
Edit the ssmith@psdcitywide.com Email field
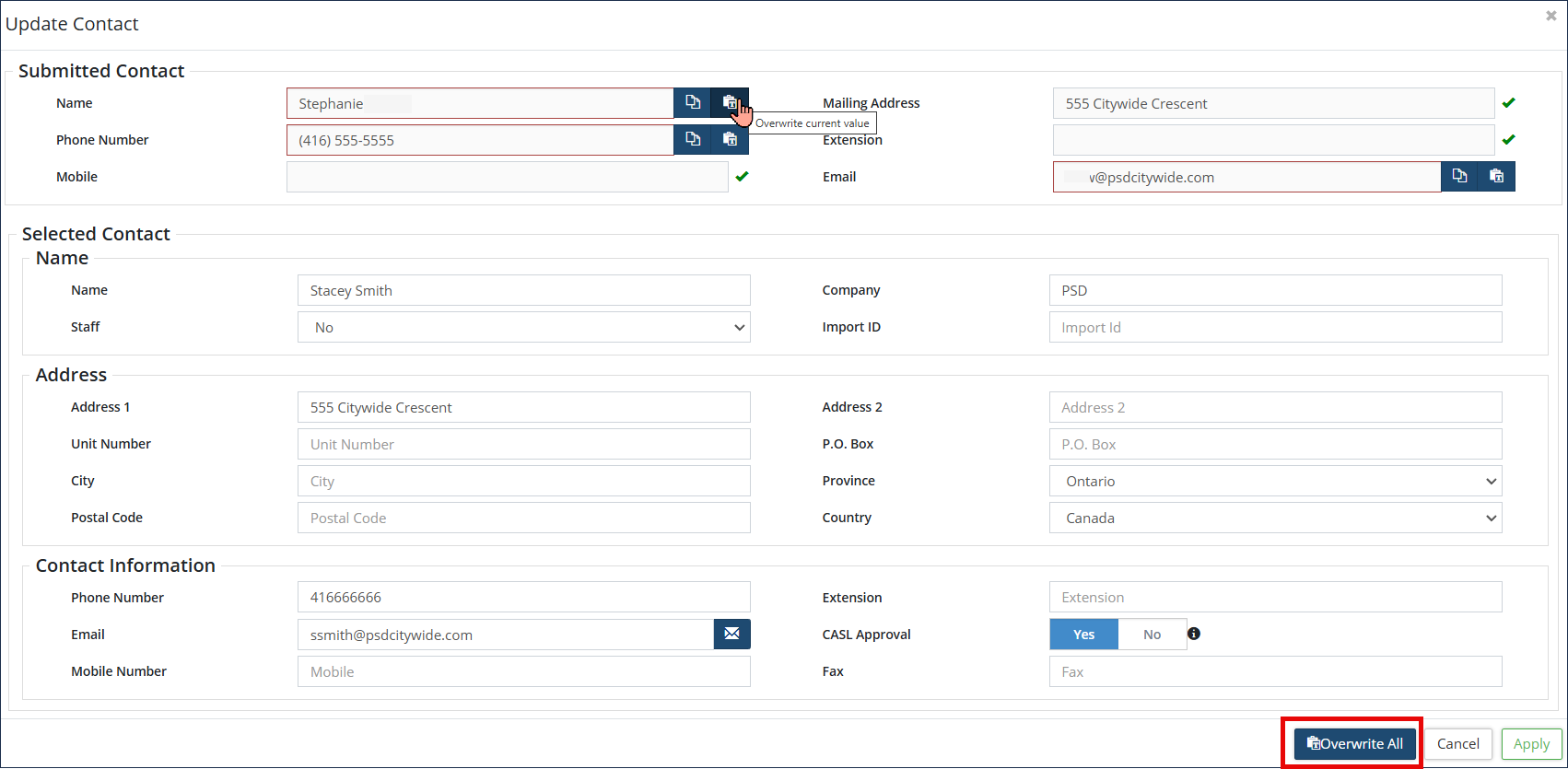click(506, 635)
